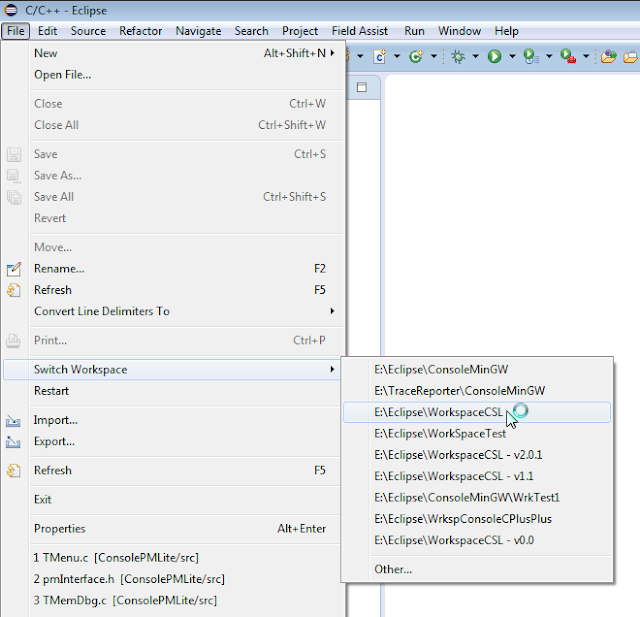Image resolution: width=640 pixels, height=617 pixels.
Task: Select workspace E:\Eclipse\WorkSpaceTest
Action: [x=477, y=434]
